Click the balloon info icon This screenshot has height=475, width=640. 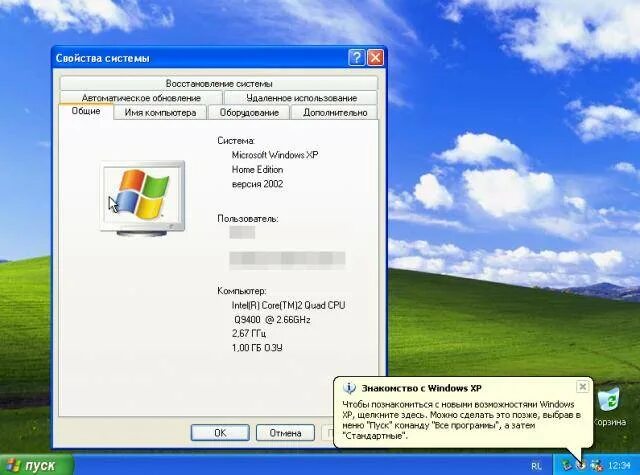pos(349,388)
